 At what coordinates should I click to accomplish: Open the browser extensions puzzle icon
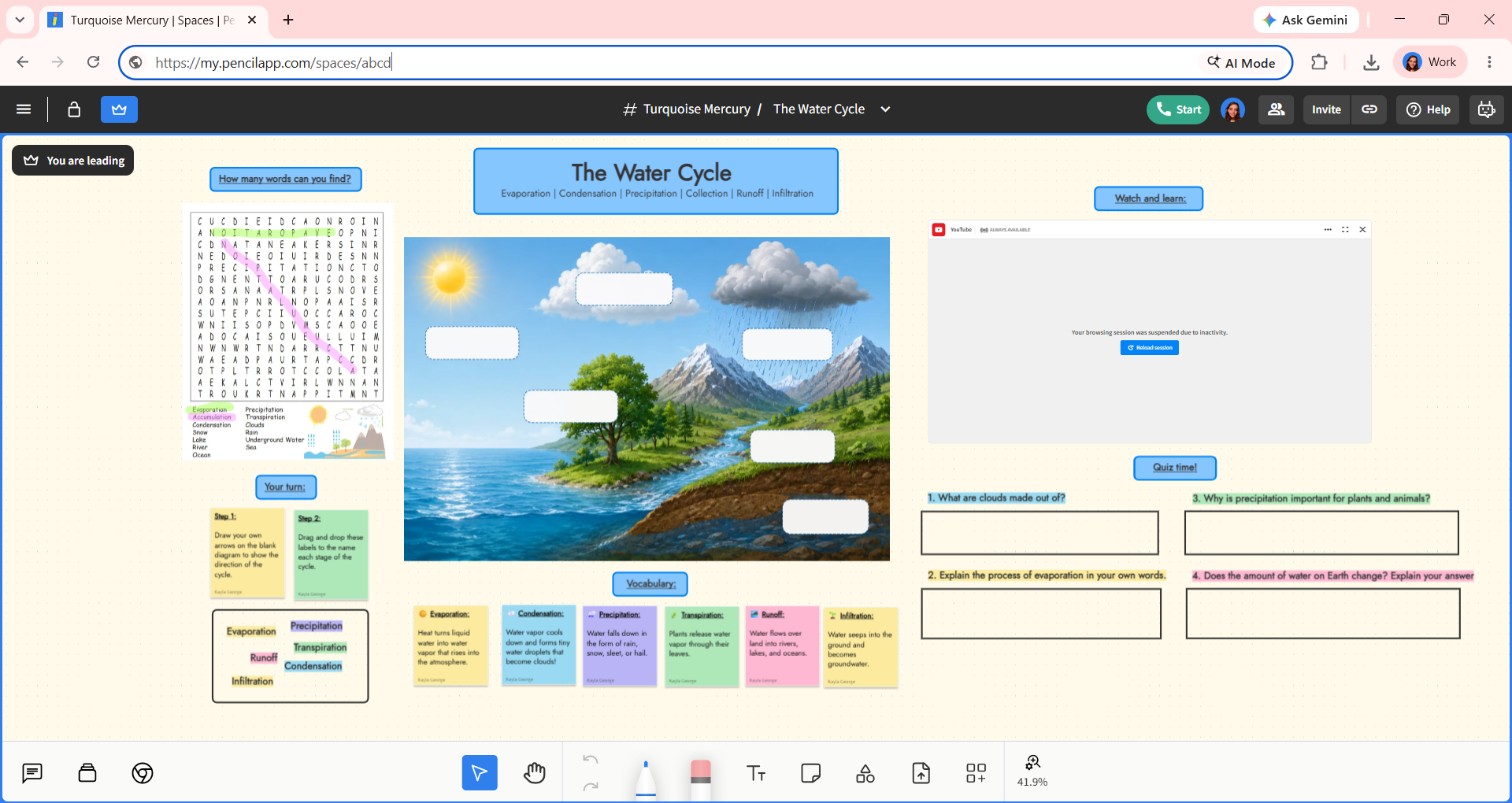[x=1319, y=62]
